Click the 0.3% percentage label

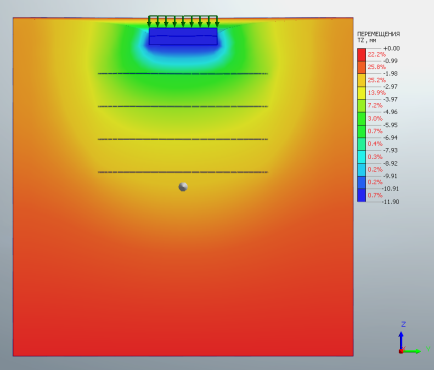click(375, 157)
